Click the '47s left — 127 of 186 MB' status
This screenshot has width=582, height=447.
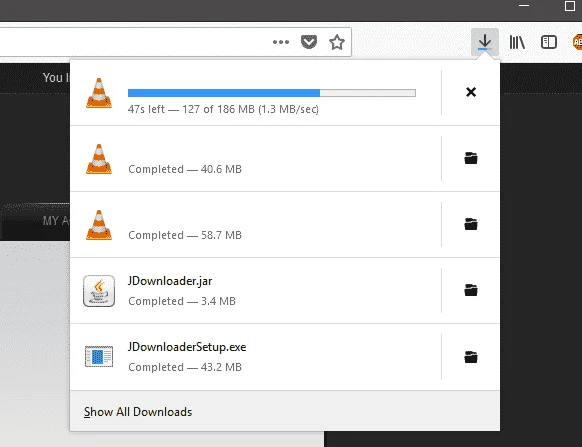click(223, 109)
